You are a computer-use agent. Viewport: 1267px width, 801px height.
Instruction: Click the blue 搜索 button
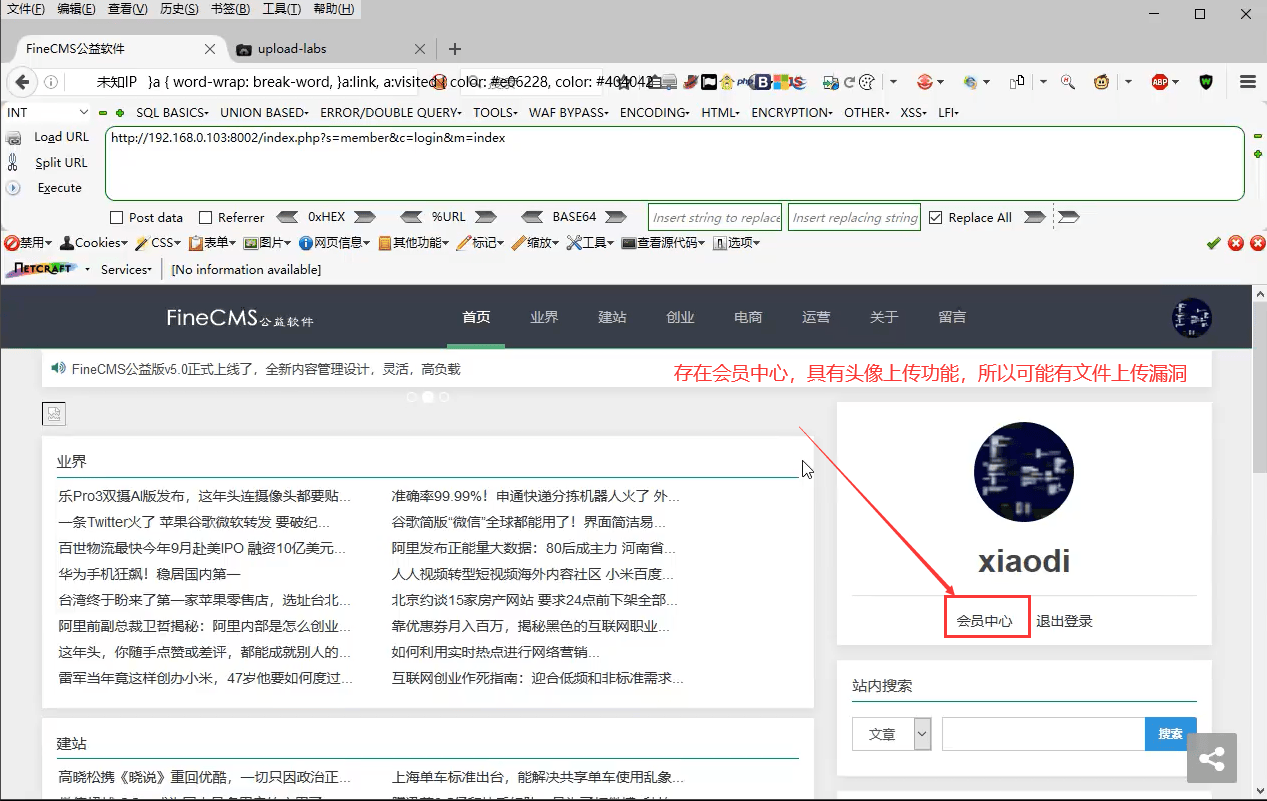tap(1171, 734)
